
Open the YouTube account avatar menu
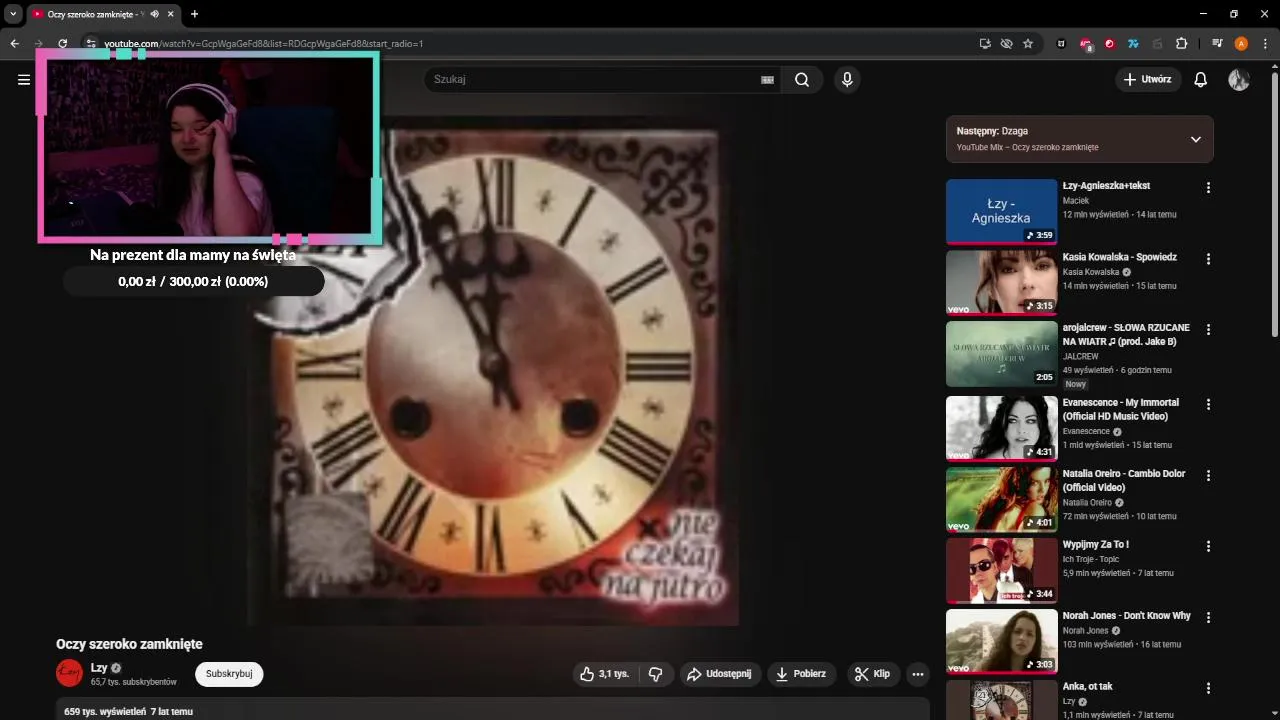[1239, 80]
